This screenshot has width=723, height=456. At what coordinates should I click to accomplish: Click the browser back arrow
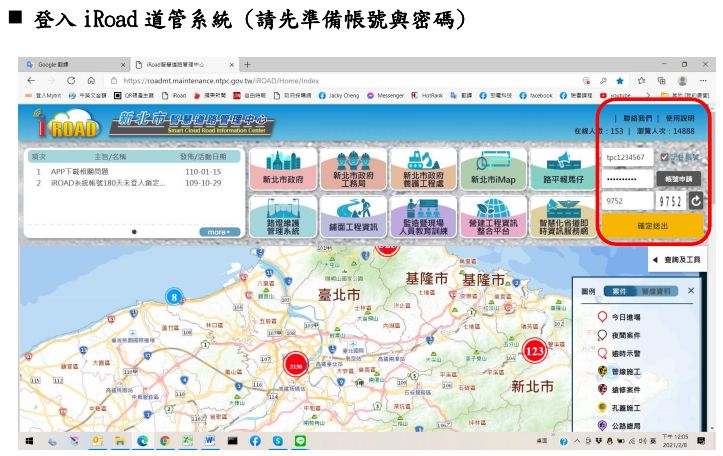point(31,81)
